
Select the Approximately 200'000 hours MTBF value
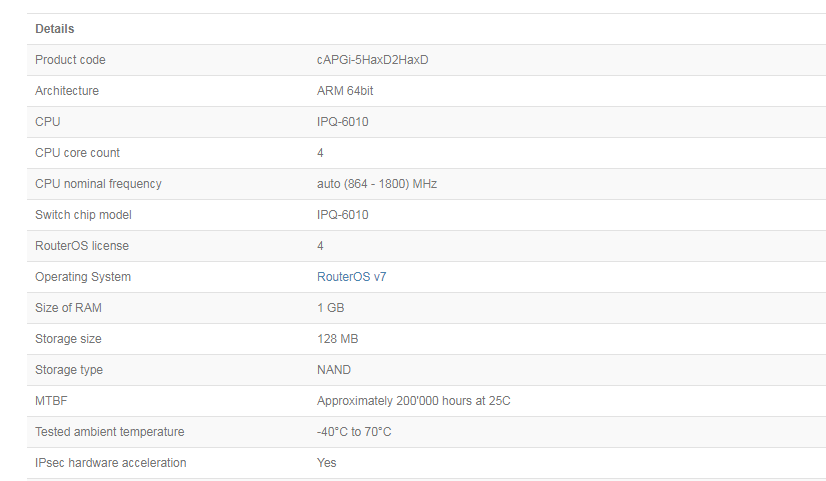pos(414,401)
